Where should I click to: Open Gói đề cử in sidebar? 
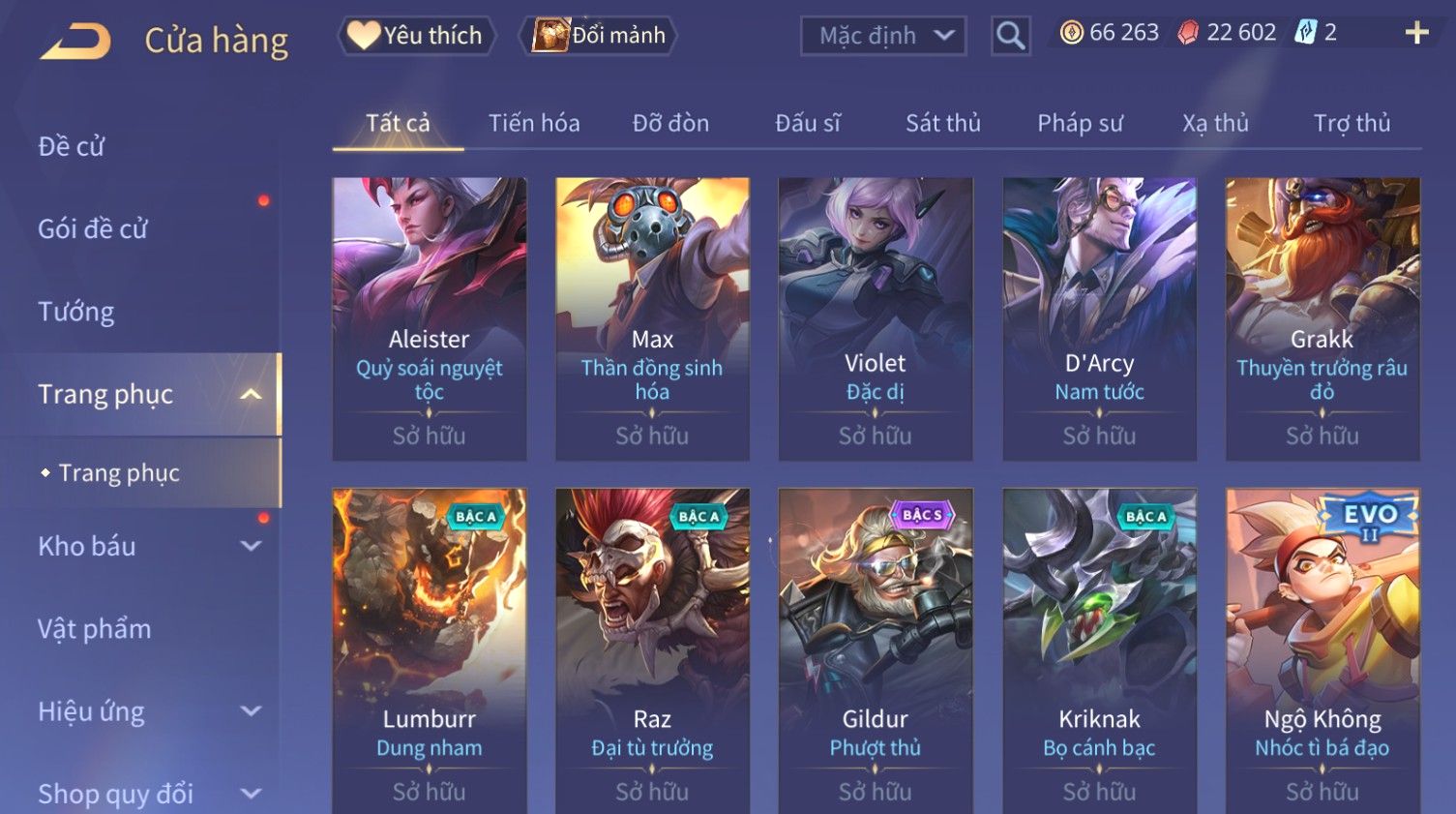tap(93, 229)
